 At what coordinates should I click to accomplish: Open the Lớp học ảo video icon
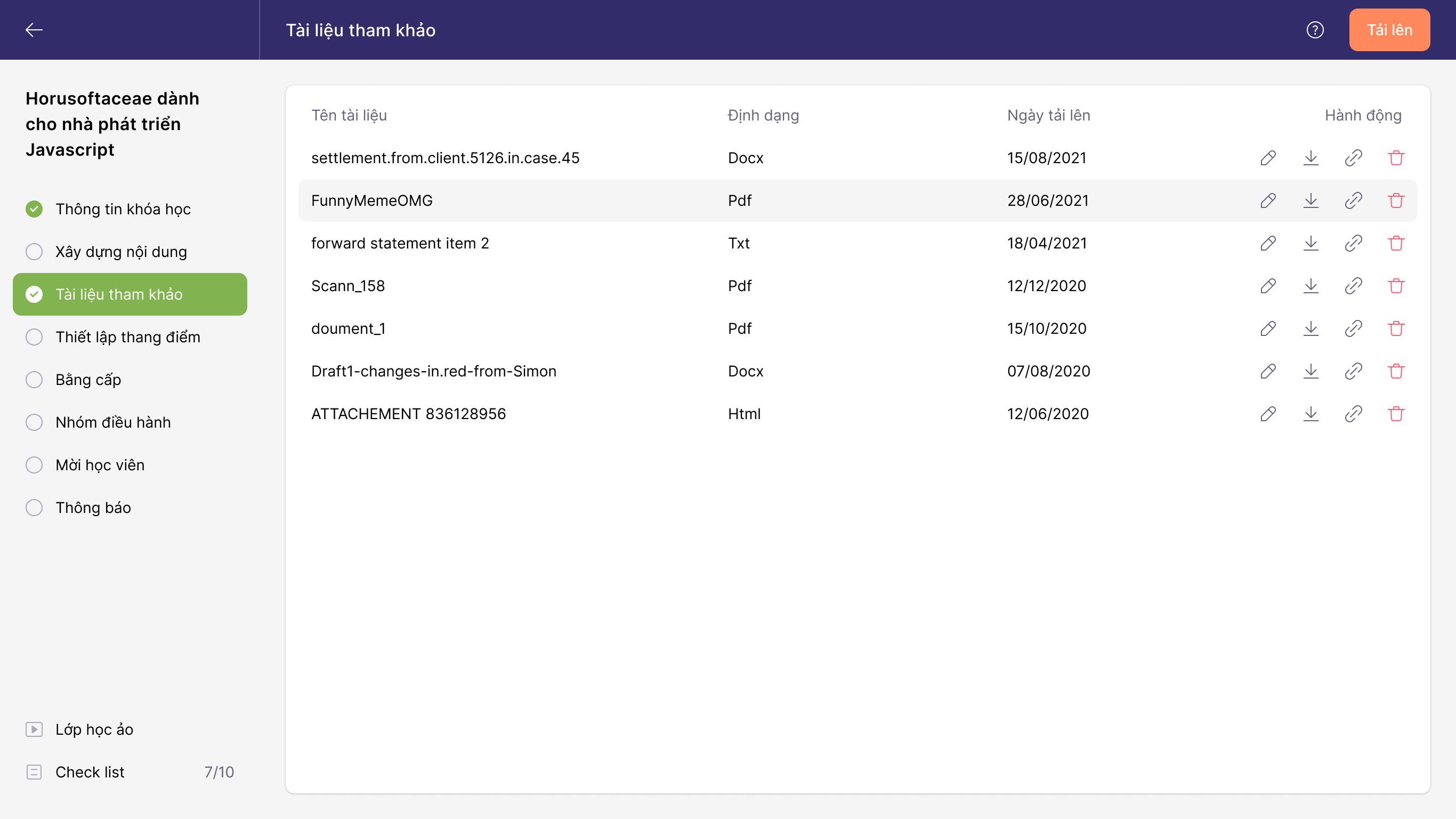[34, 729]
